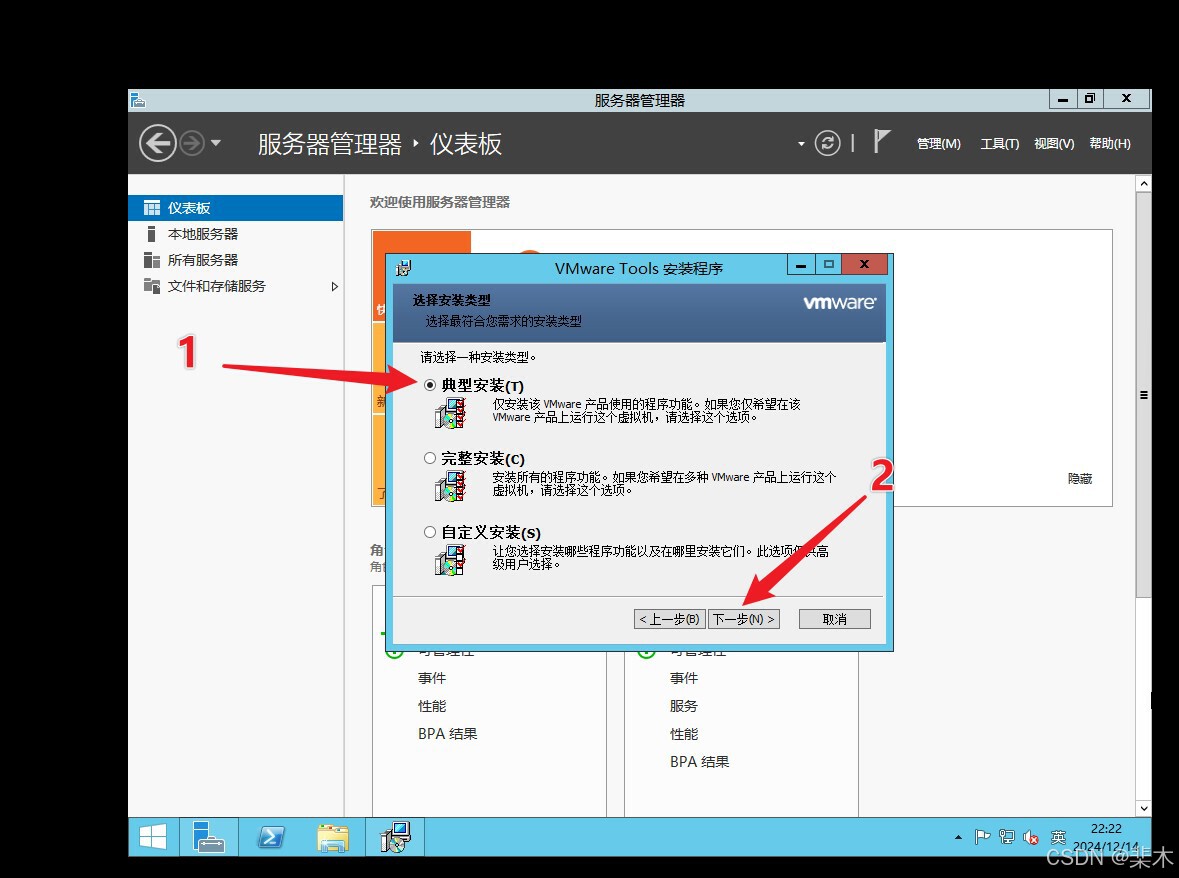Click the Server Manager title bar icon
Screen dimensions: 1179x878
pos(138,100)
